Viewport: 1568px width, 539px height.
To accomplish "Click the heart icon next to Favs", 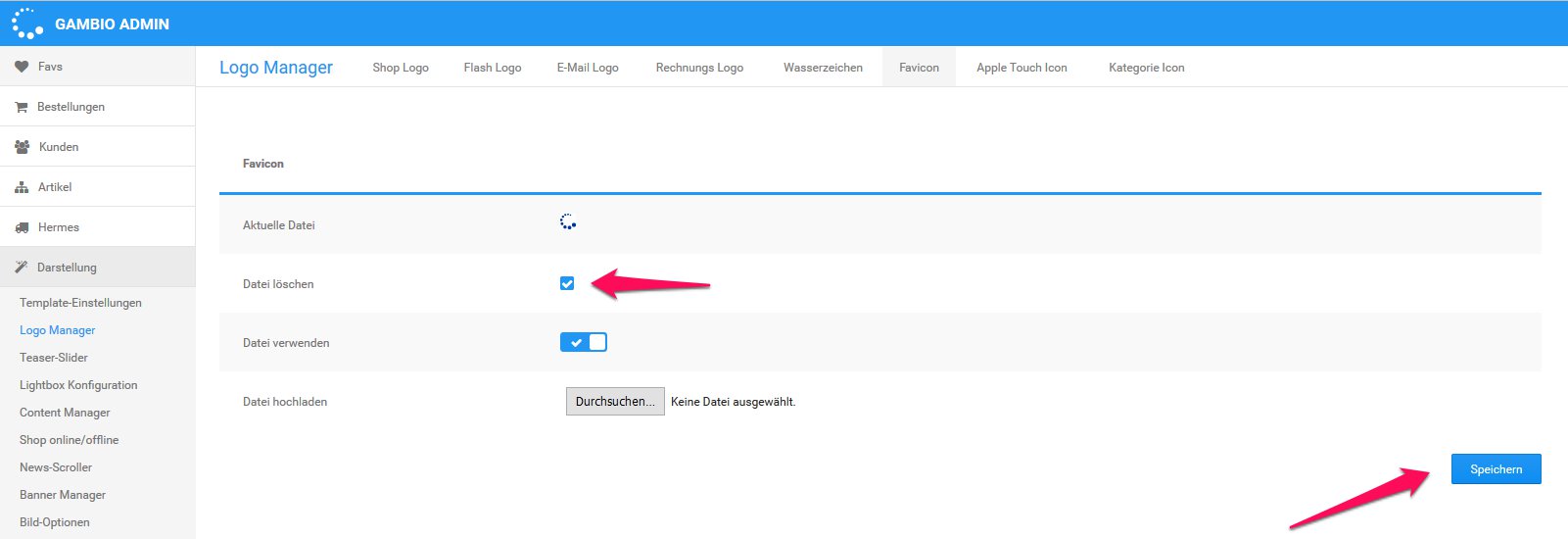I will (22, 67).
